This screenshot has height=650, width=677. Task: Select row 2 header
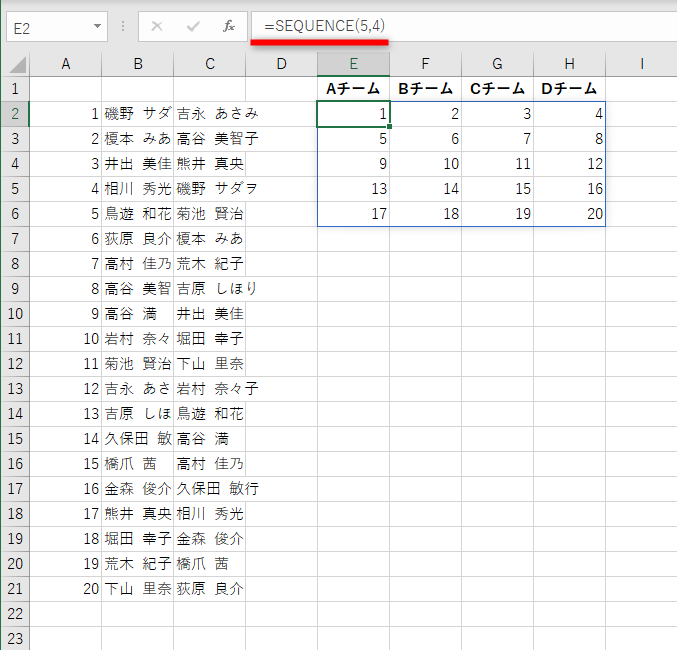15,114
